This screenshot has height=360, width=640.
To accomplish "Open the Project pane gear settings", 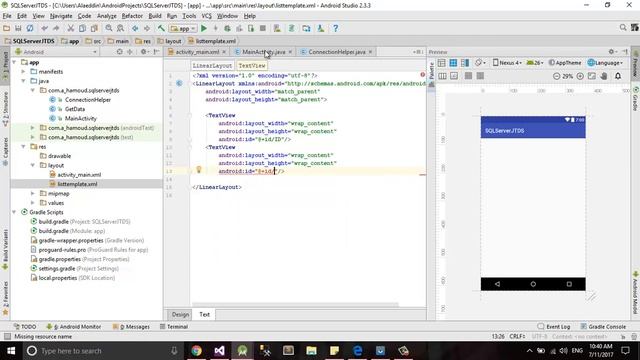I will 144,52.
